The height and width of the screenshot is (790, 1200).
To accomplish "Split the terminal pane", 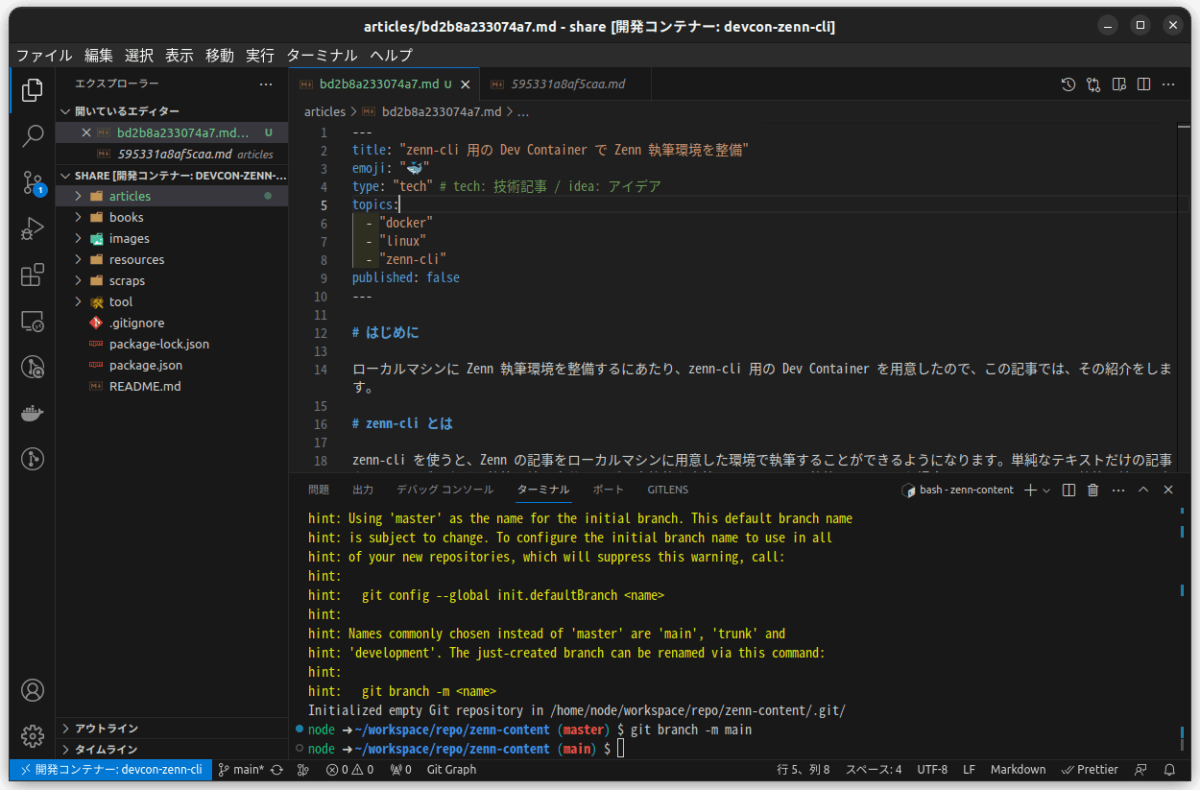I will [x=1069, y=490].
